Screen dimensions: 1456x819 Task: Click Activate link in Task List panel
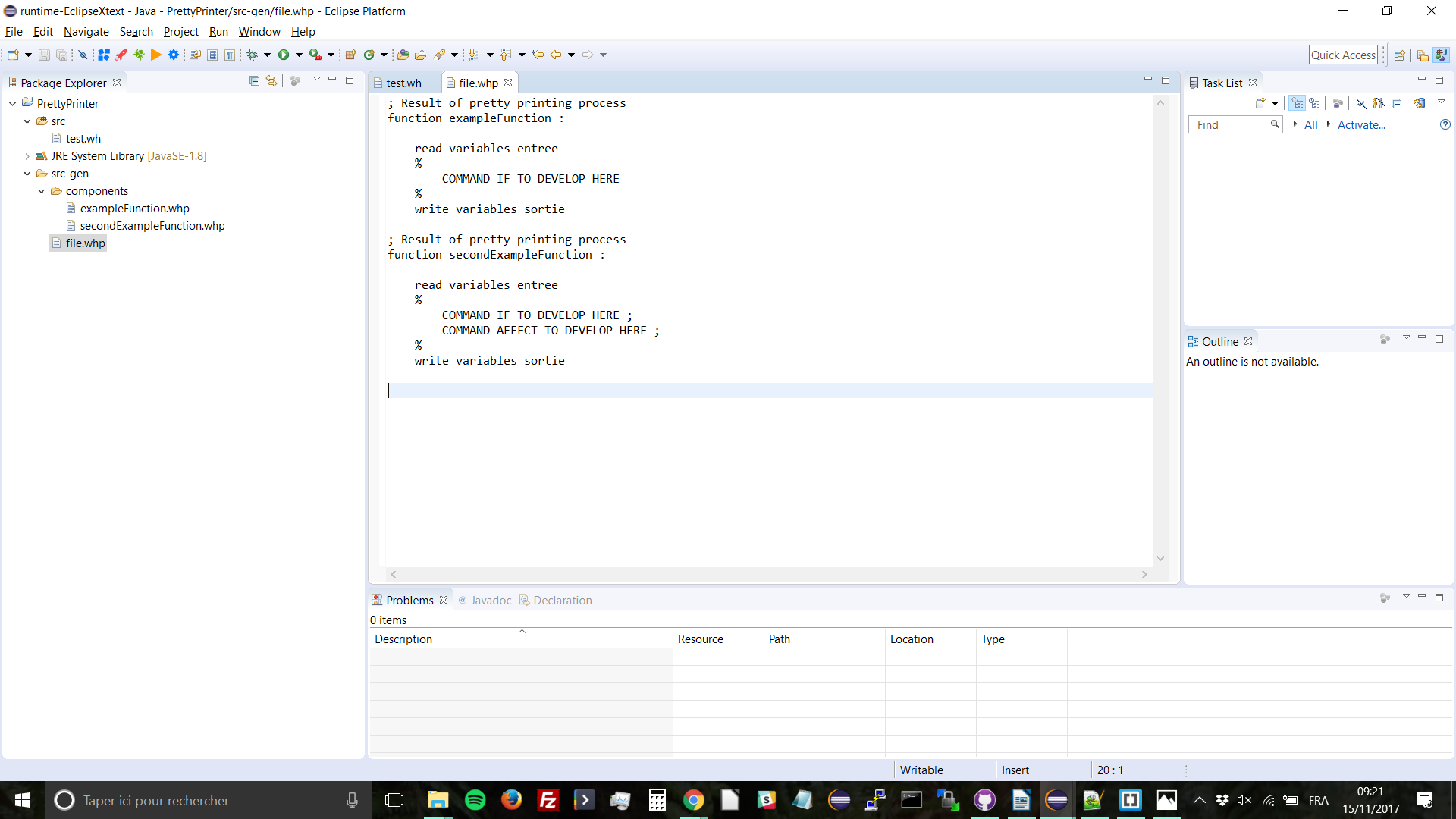tap(1361, 124)
